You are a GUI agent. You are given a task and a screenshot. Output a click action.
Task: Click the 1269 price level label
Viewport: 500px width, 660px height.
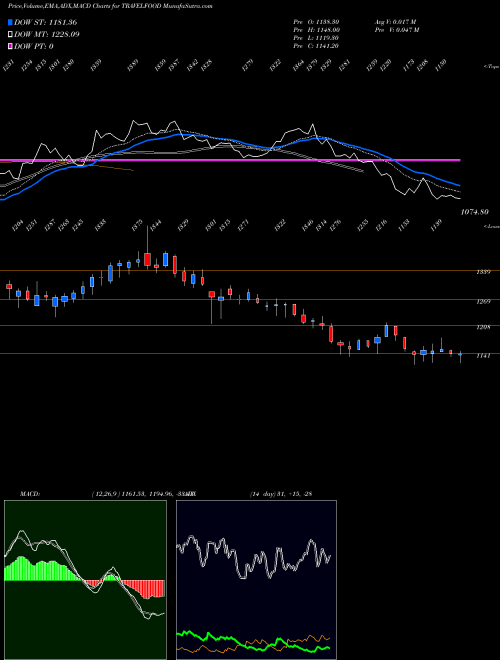483,301
